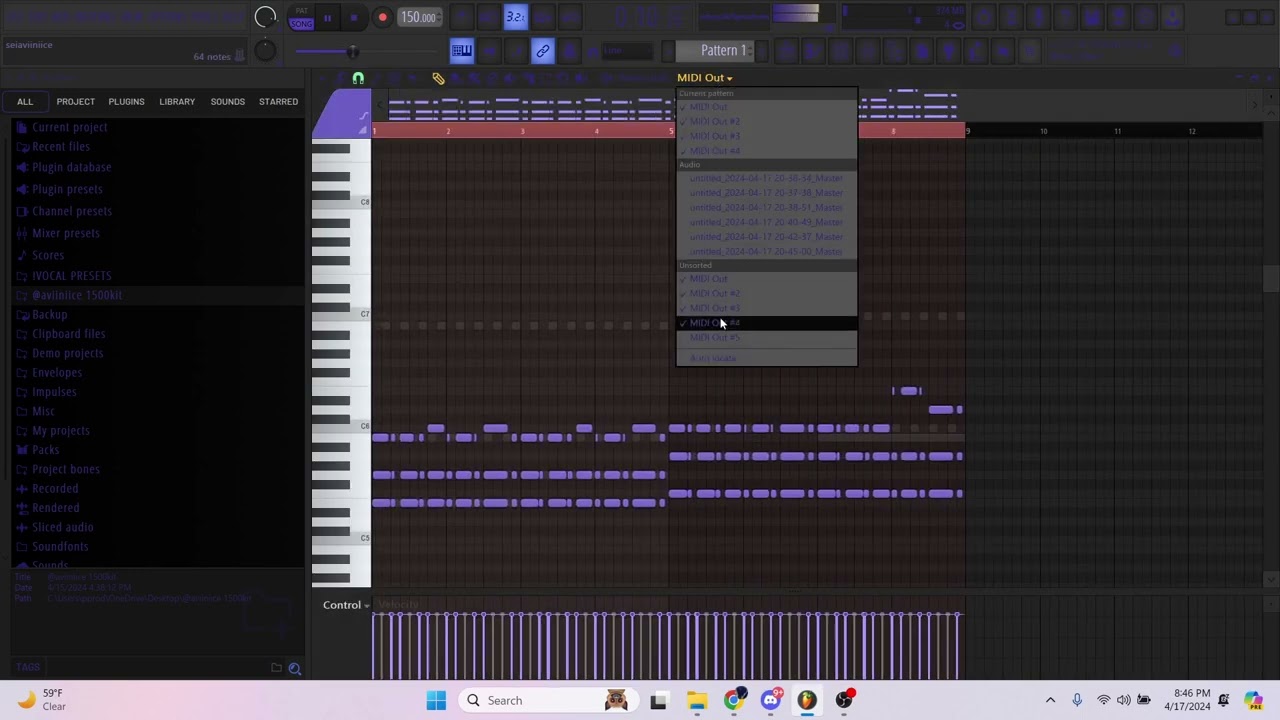Toggle the green magnet snap icon

(358, 78)
